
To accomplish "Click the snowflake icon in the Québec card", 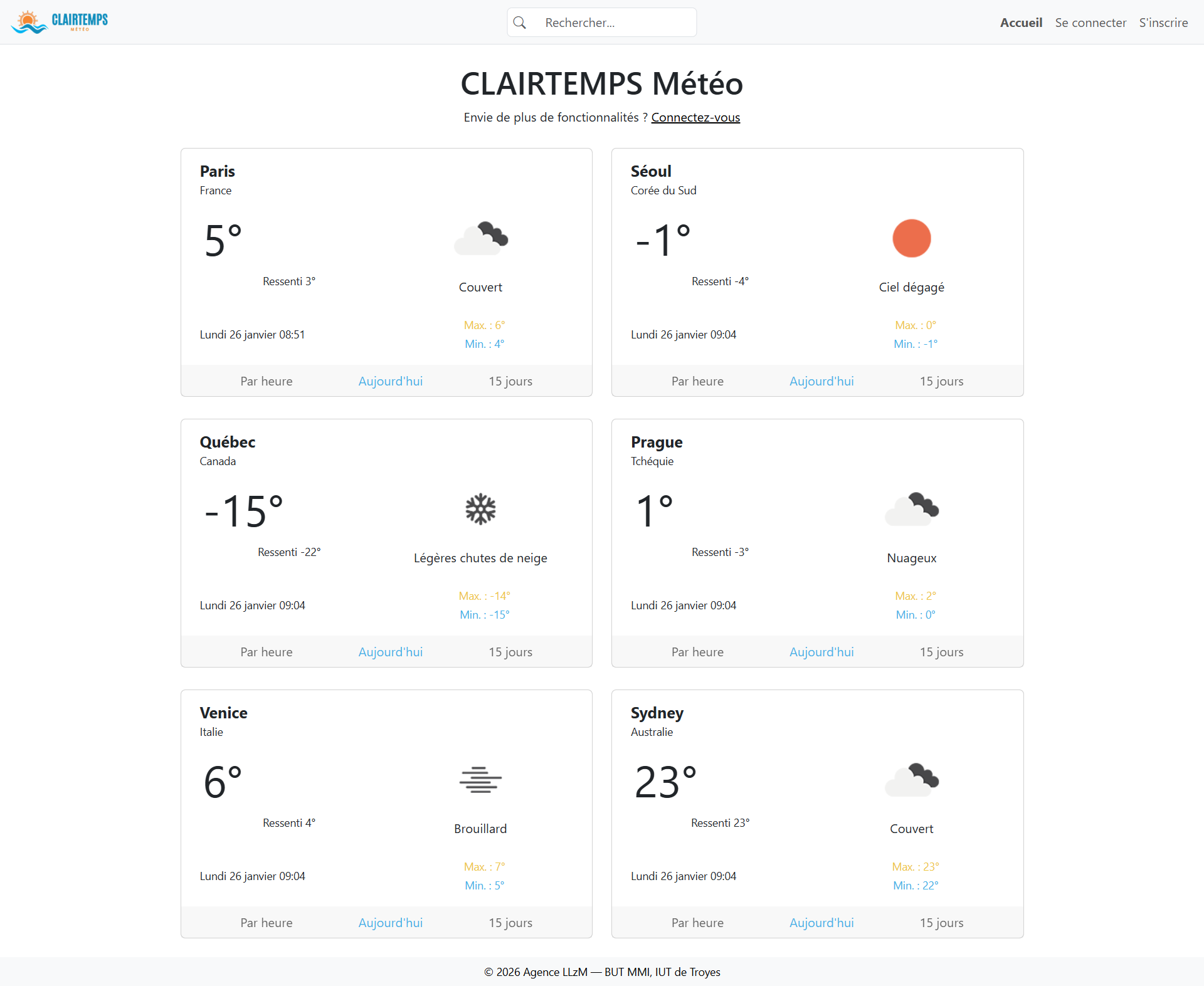I will pyautogui.click(x=480, y=509).
